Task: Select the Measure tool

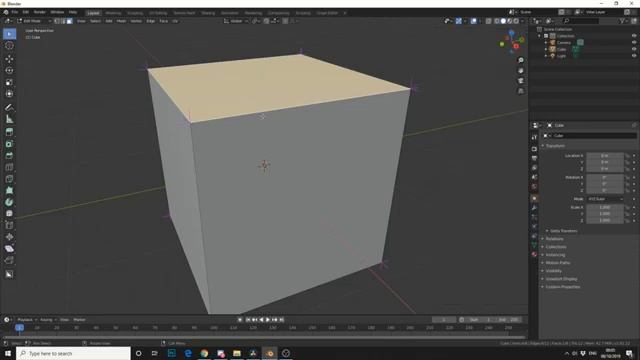Action: click(x=9, y=119)
